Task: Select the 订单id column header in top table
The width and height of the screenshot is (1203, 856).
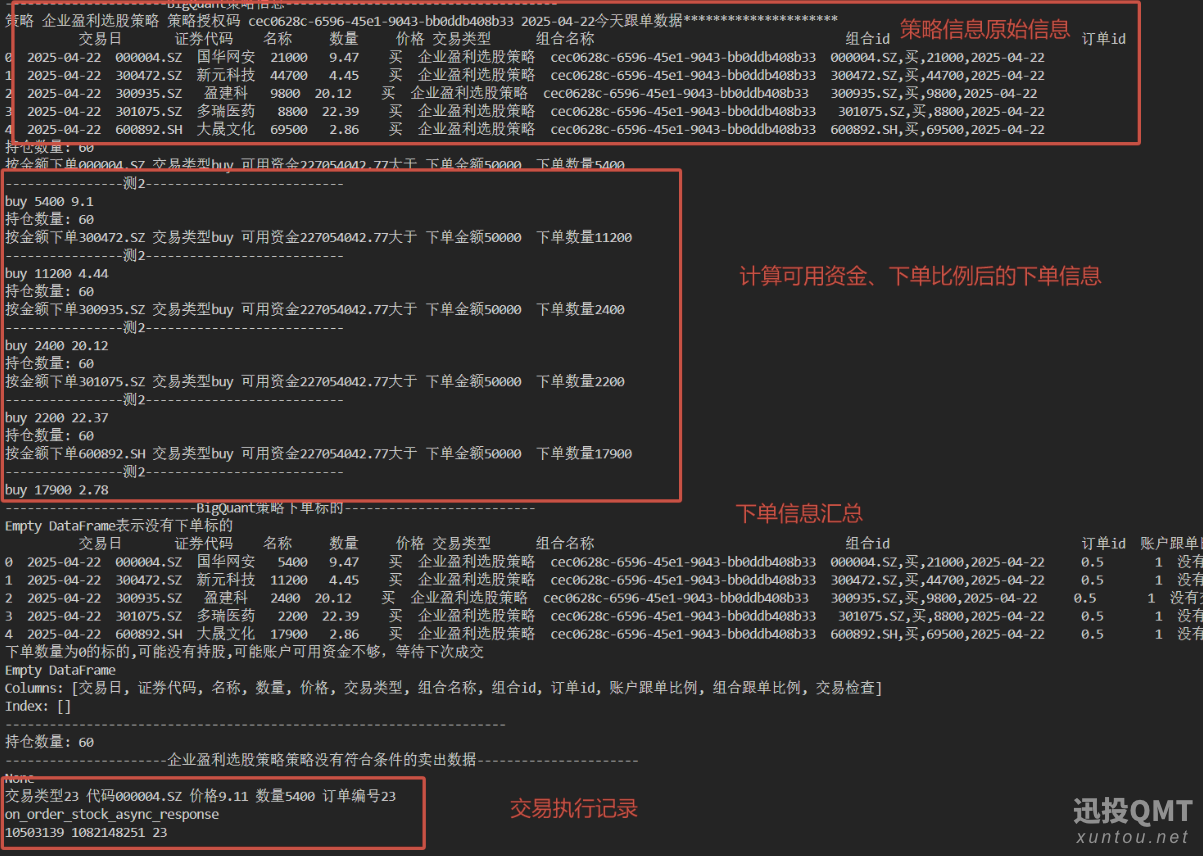Action: coord(1104,39)
